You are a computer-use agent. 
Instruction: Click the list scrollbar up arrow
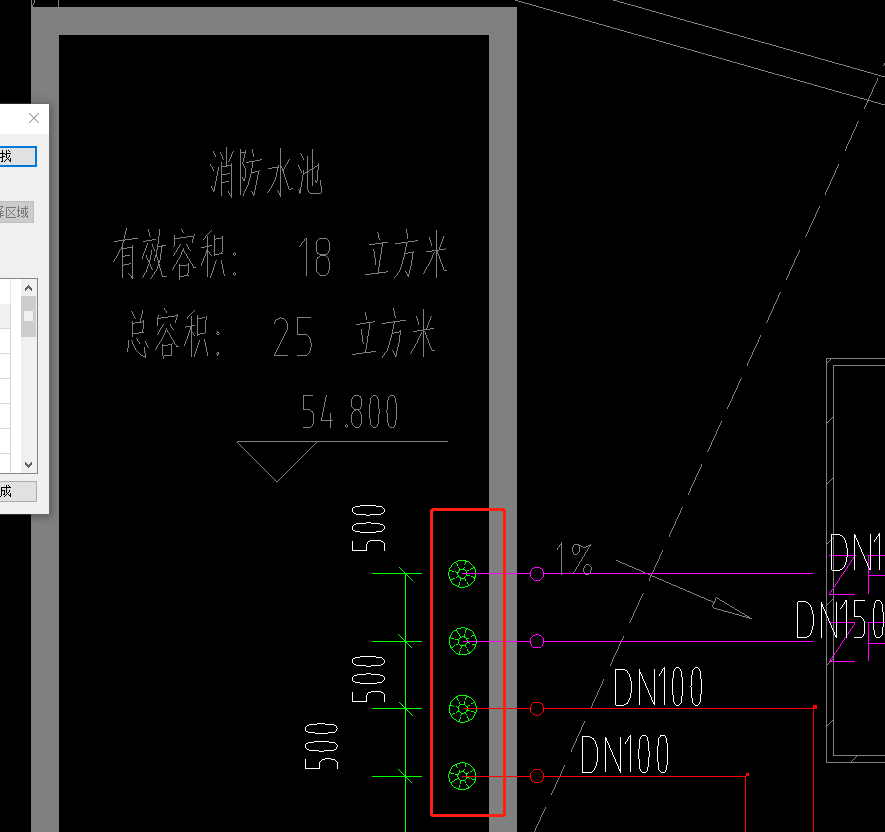pyautogui.click(x=29, y=288)
